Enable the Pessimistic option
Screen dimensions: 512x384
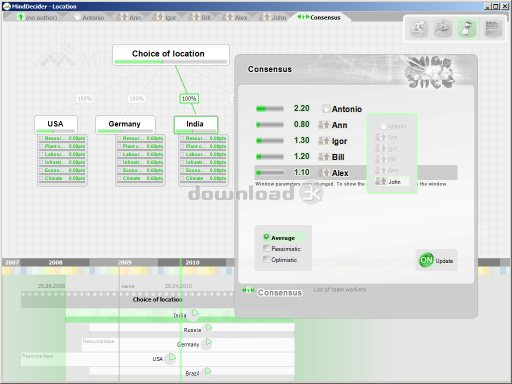coord(266,248)
